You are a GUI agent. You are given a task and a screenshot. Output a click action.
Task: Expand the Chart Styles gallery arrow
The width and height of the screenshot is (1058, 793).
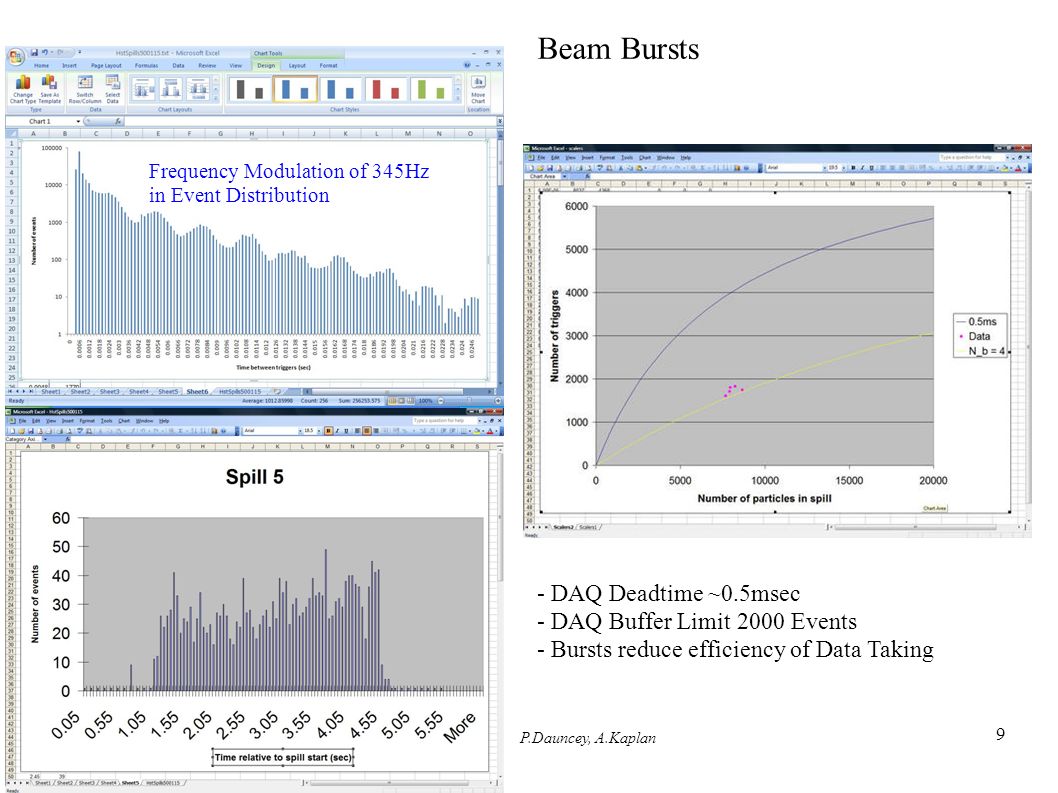[457, 99]
